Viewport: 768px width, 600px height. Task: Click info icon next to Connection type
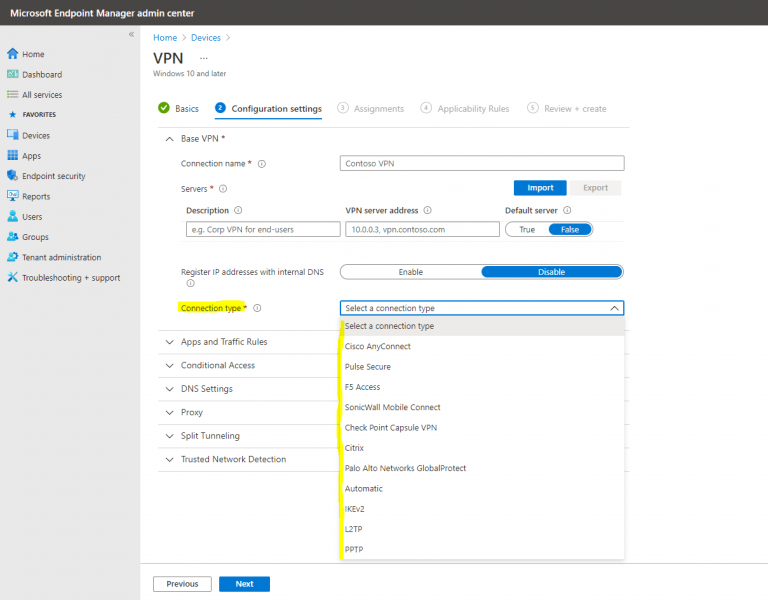[x=257, y=308]
